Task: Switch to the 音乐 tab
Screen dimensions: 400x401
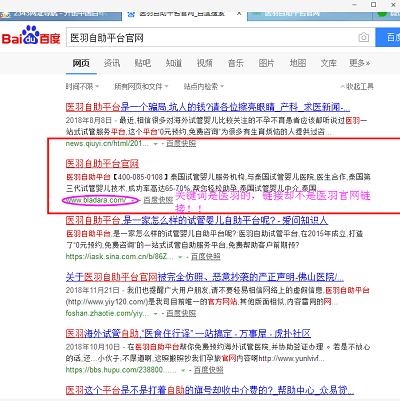Action: tap(236, 63)
